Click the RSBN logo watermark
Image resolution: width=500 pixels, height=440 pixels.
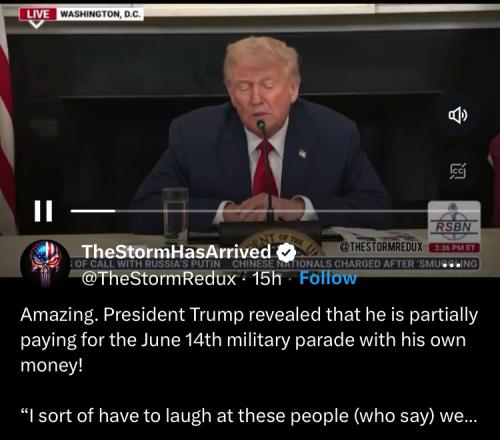click(454, 222)
